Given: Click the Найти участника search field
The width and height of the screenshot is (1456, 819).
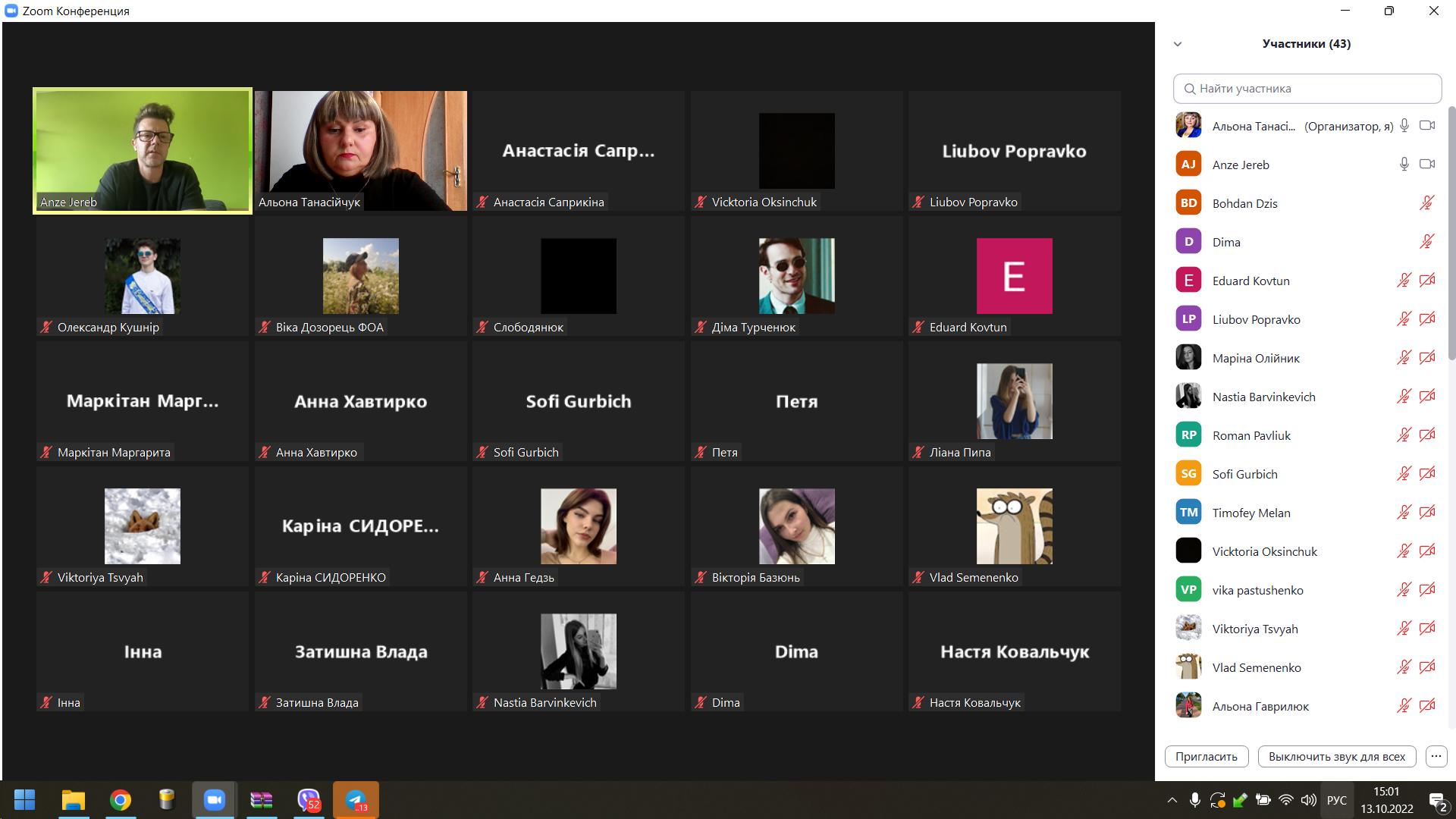Looking at the screenshot, I should 1307,89.
